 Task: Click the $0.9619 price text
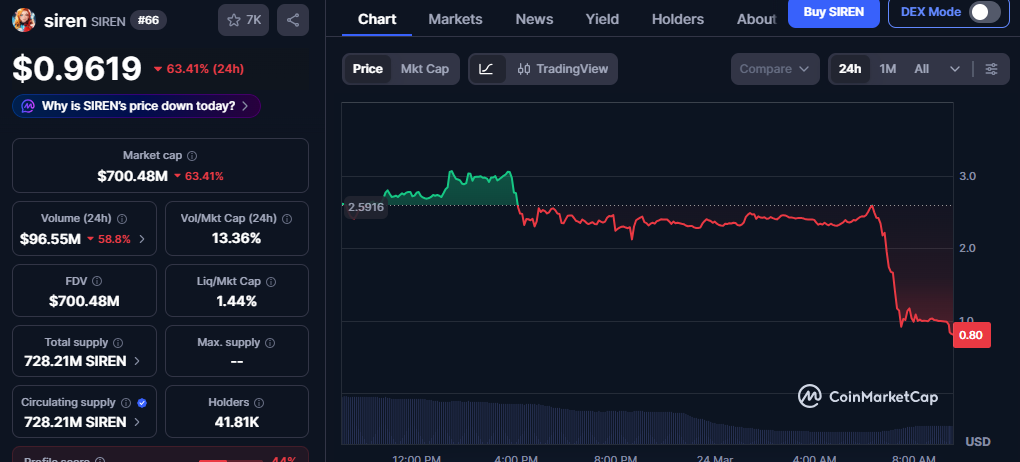coord(77,68)
